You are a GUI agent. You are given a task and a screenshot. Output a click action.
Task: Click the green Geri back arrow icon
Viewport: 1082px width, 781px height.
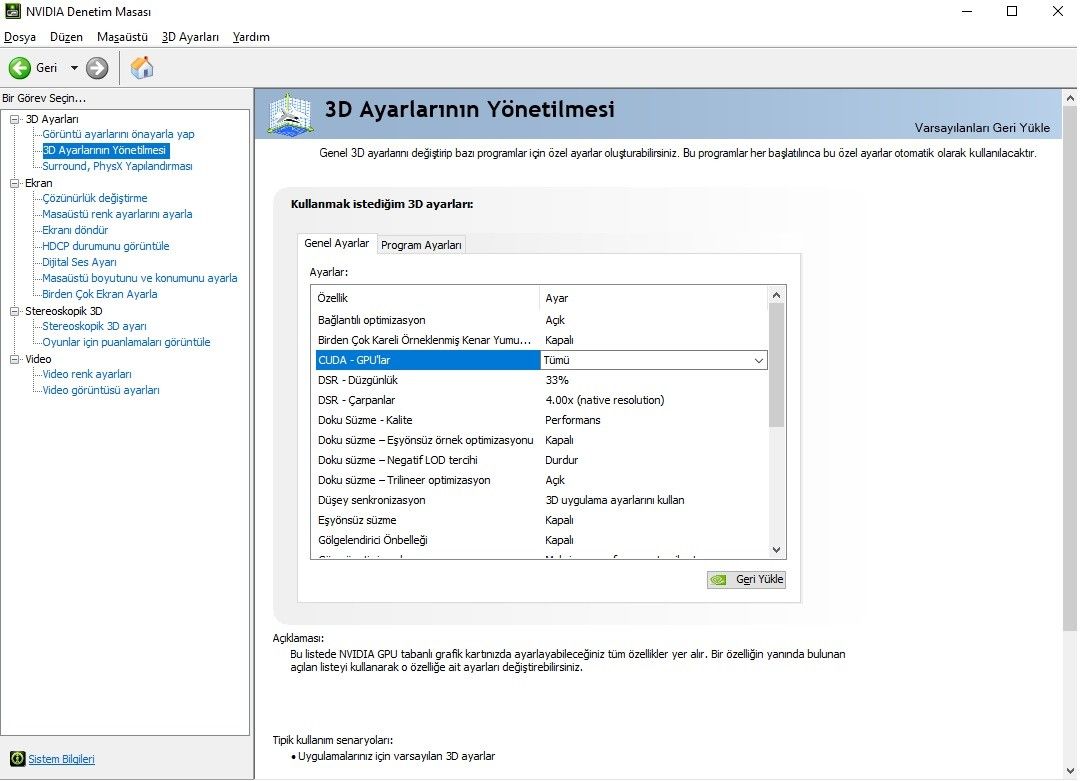(x=19, y=68)
